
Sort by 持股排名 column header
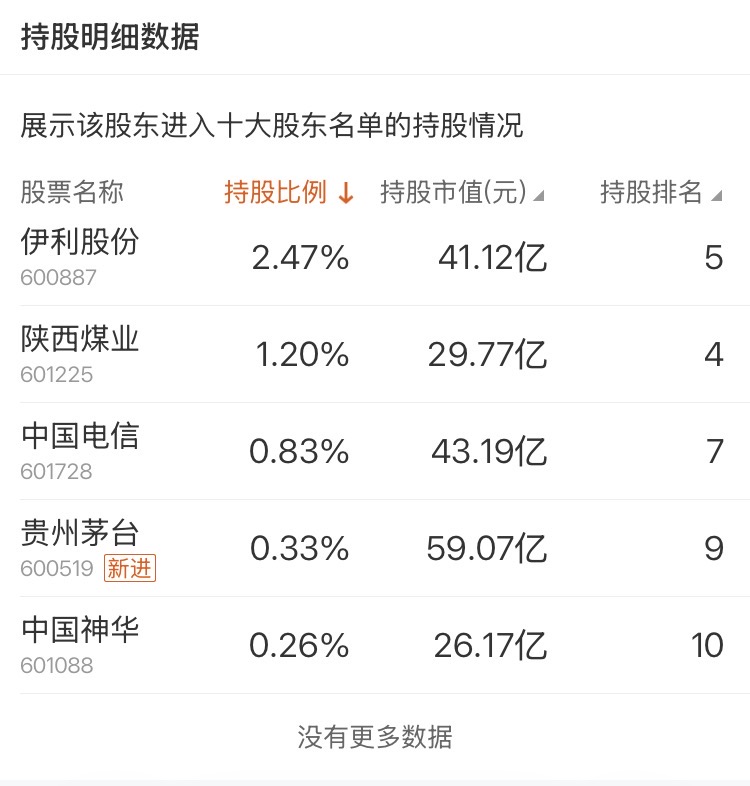(661, 192)
